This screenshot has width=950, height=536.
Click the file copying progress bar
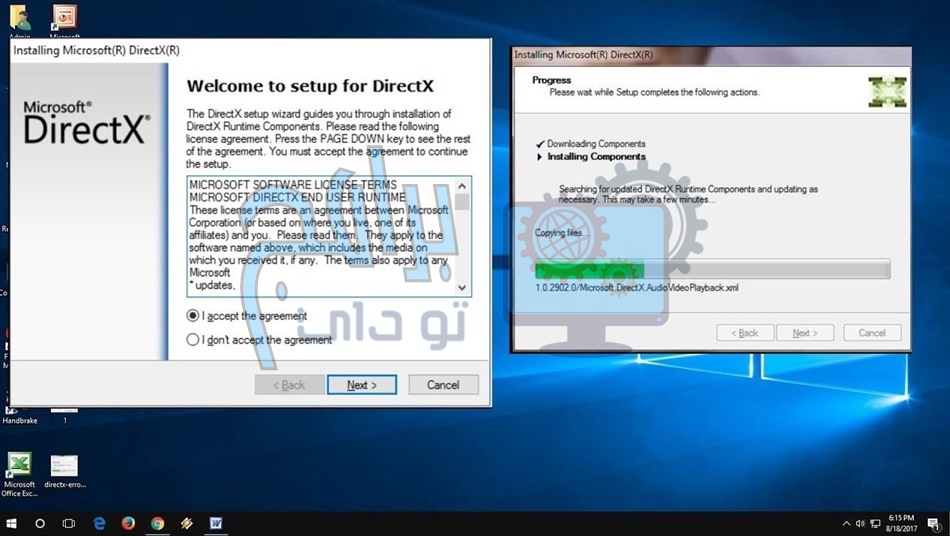(x=712, y=269)
